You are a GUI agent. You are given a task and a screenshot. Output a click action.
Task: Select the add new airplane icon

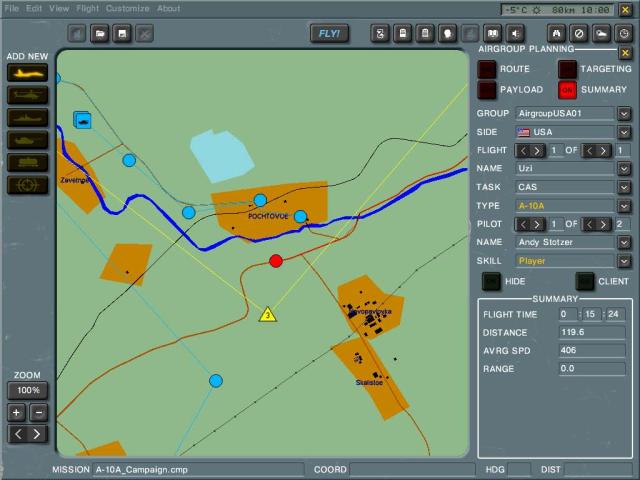click(27, 73)
